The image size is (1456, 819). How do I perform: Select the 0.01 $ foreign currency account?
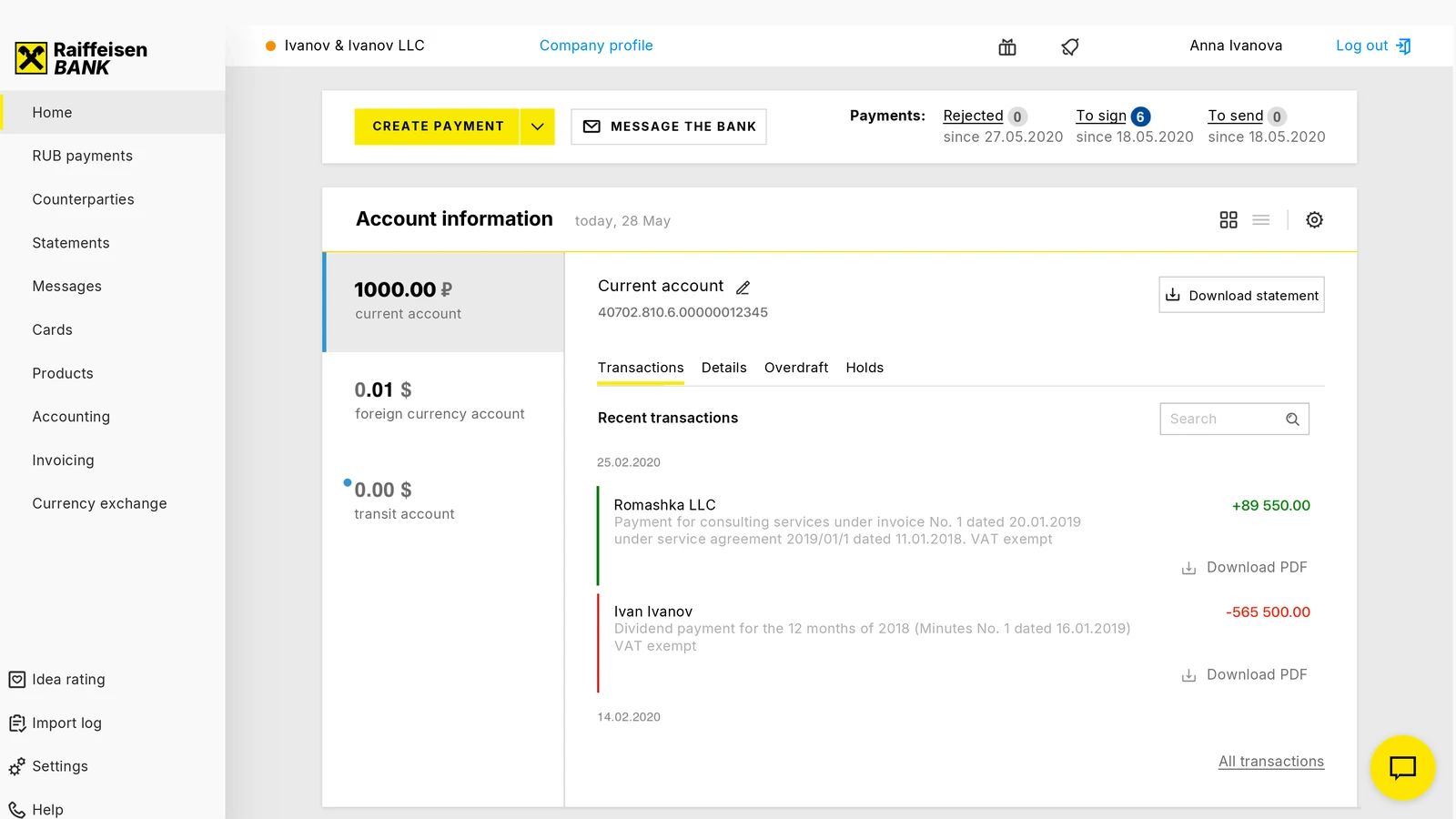(444, 402)
